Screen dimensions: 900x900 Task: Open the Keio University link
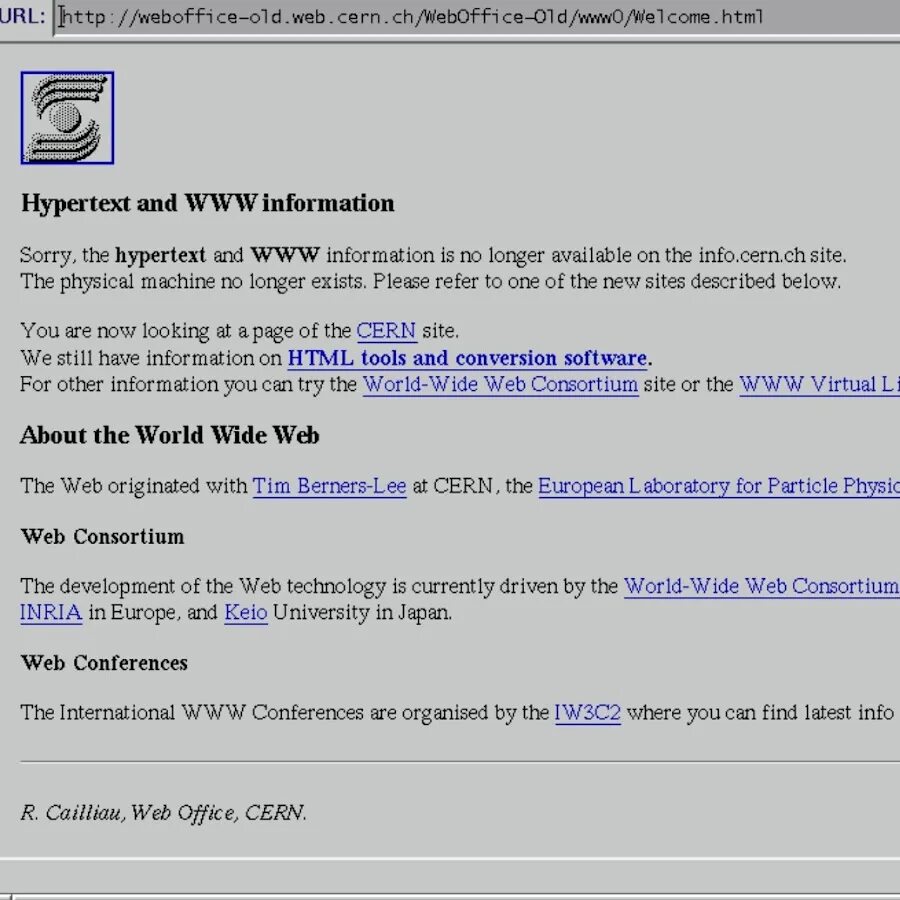point(246,612)
